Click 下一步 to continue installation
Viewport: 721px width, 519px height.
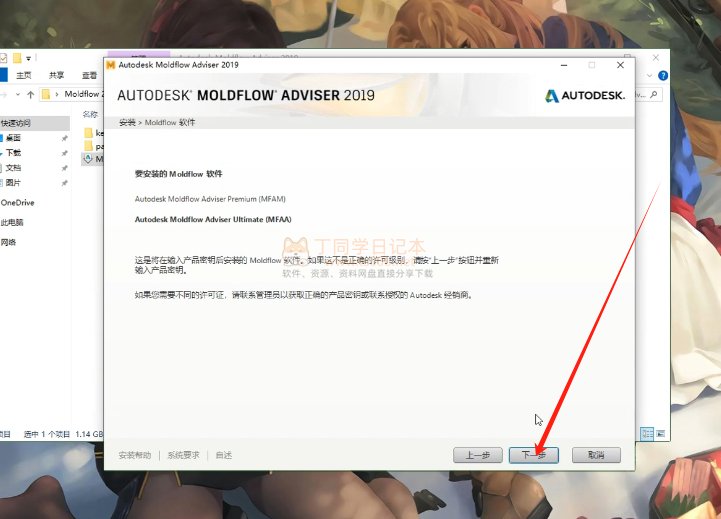[533, 455]
